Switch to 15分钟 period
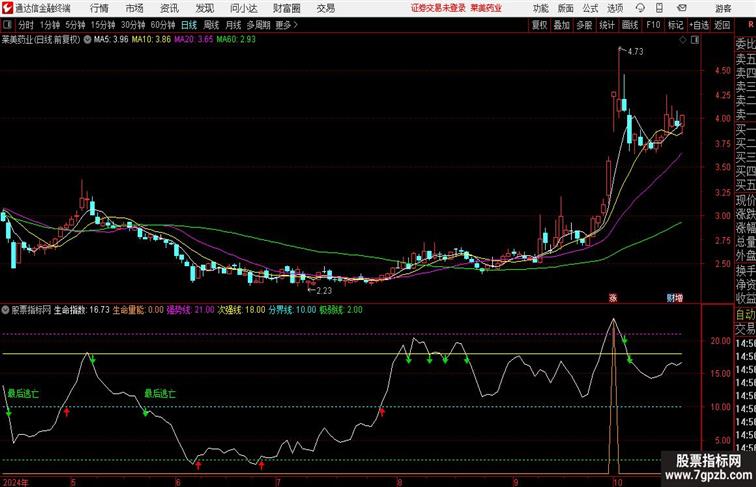This screenshot has width=756, height=487. 103,25
